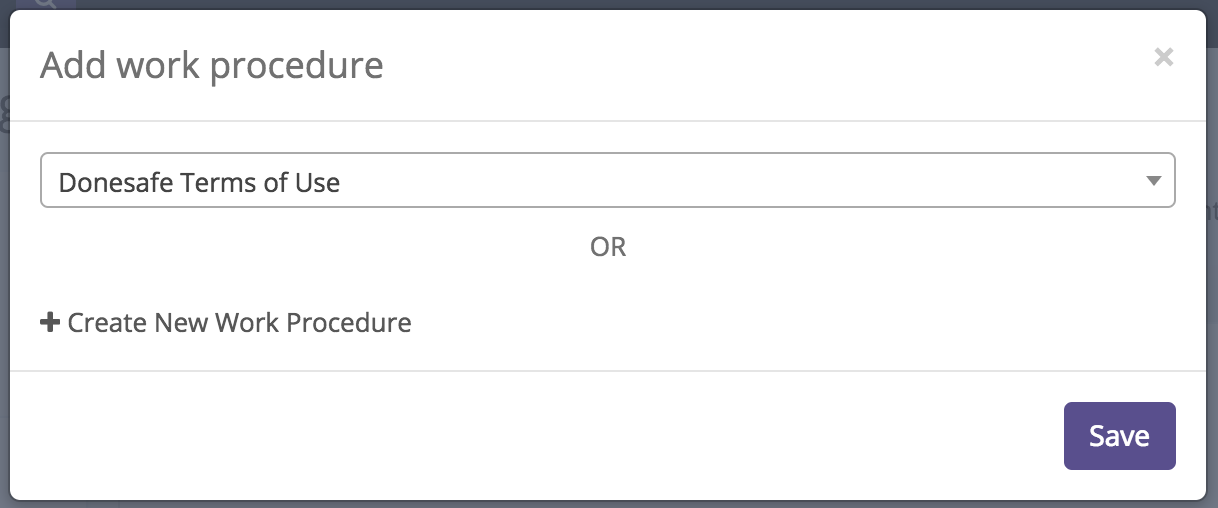
Task: Click the X icon in dialog header
Action: 1163,57
